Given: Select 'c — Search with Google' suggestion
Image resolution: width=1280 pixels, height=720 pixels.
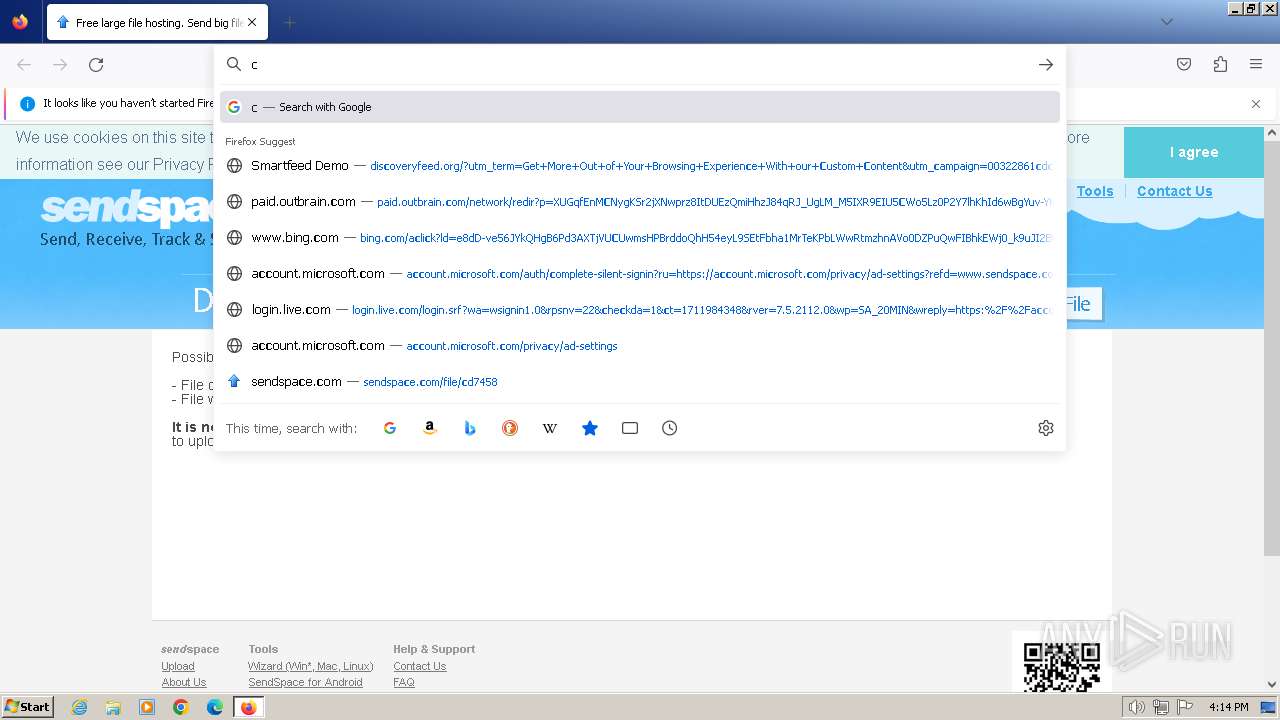Looking at the screenshot, I should [x=640, y=107].
